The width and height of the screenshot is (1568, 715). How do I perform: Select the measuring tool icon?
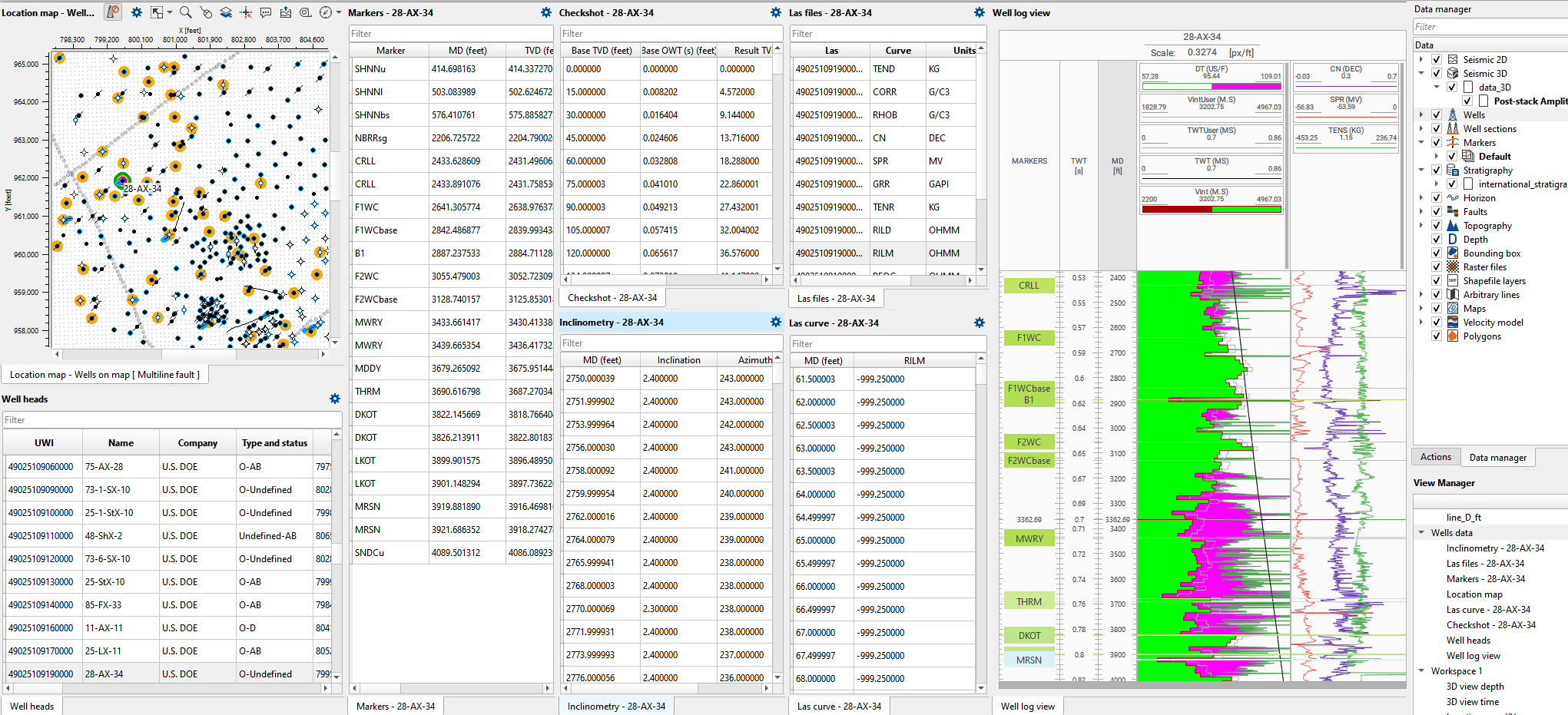pos(305,12)
